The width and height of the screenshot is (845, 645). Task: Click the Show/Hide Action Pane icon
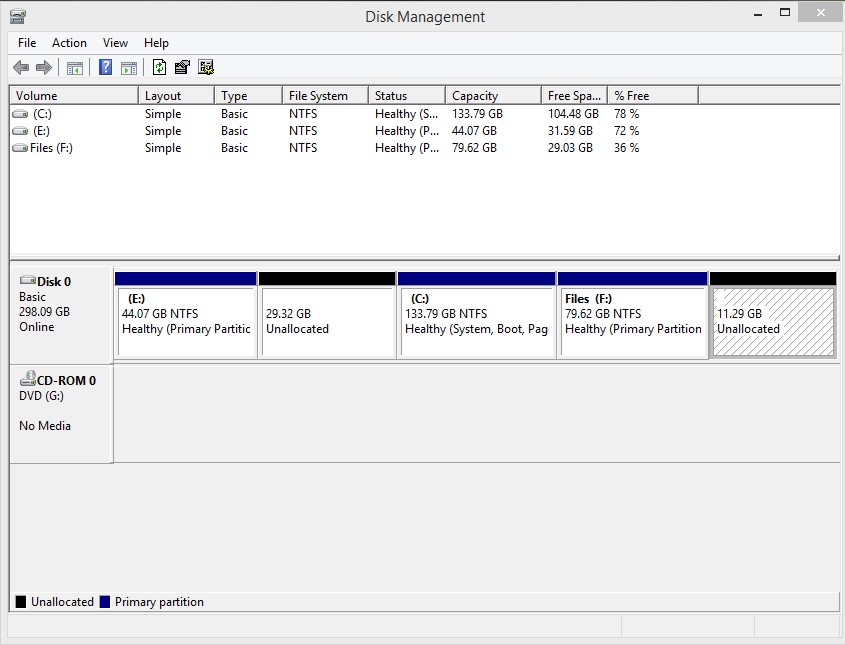click(130, 67)
